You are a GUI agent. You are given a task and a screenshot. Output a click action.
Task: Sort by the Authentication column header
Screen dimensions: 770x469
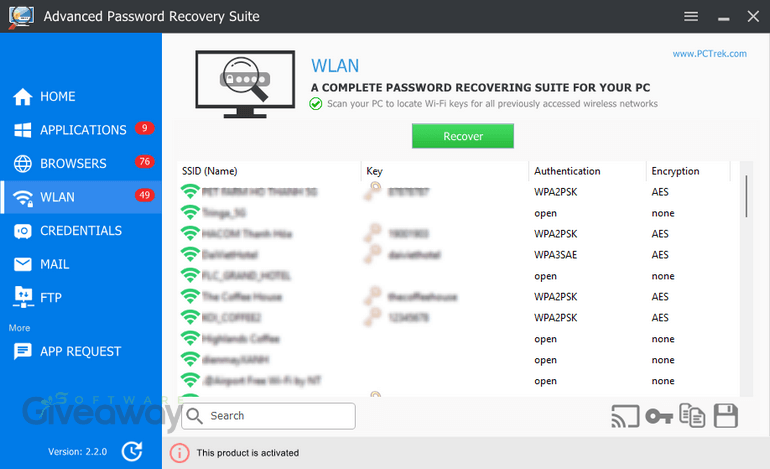click(588, 171)
